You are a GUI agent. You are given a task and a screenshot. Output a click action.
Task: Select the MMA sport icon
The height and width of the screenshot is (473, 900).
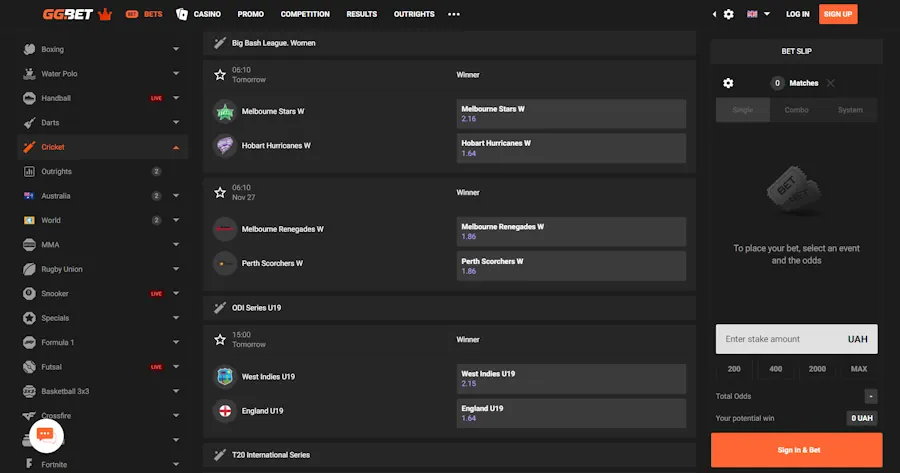pyautogui.click(x=29, y=245)
